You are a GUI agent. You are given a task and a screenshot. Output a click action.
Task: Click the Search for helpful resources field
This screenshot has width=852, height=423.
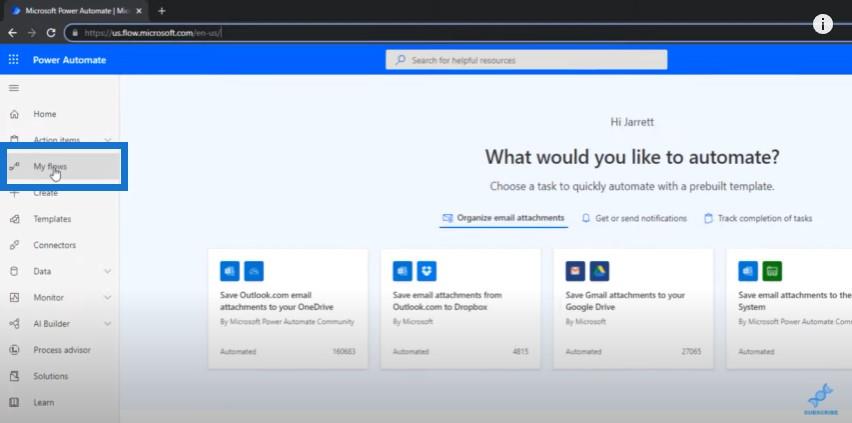click(x=527, y=60)
